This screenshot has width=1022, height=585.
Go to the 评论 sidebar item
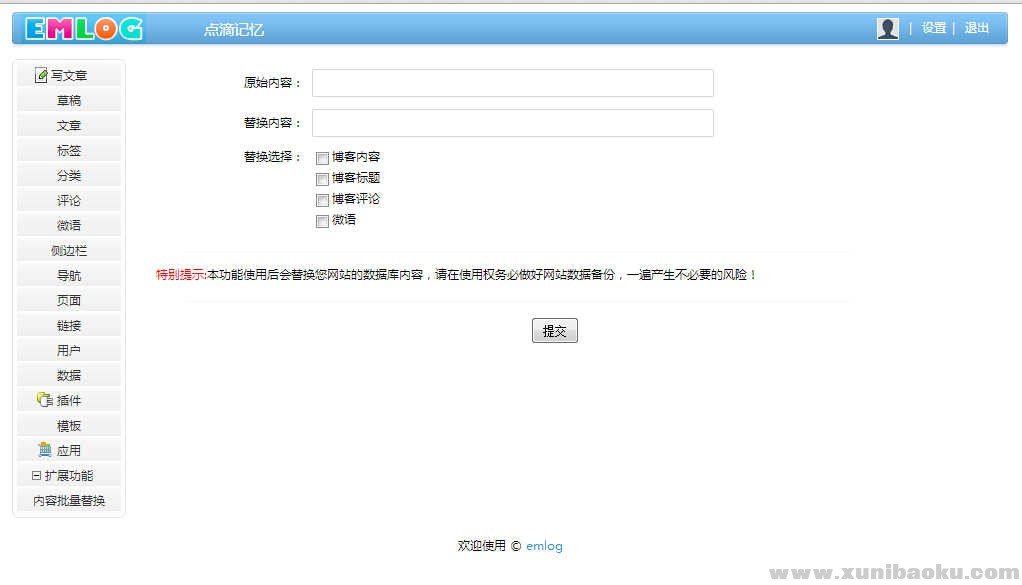[69, 200]
